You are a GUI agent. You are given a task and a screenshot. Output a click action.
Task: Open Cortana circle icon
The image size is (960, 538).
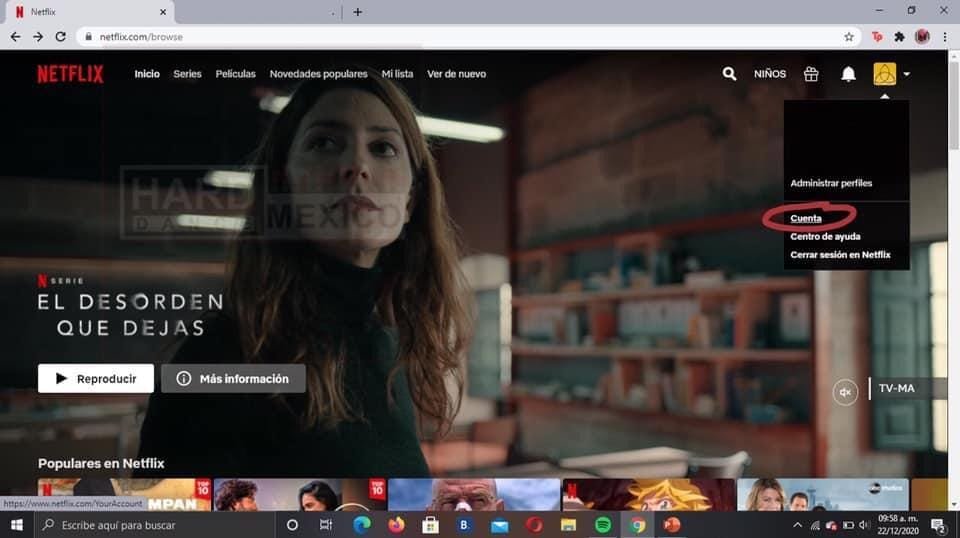pyautogui.click(x=292, y=525)
